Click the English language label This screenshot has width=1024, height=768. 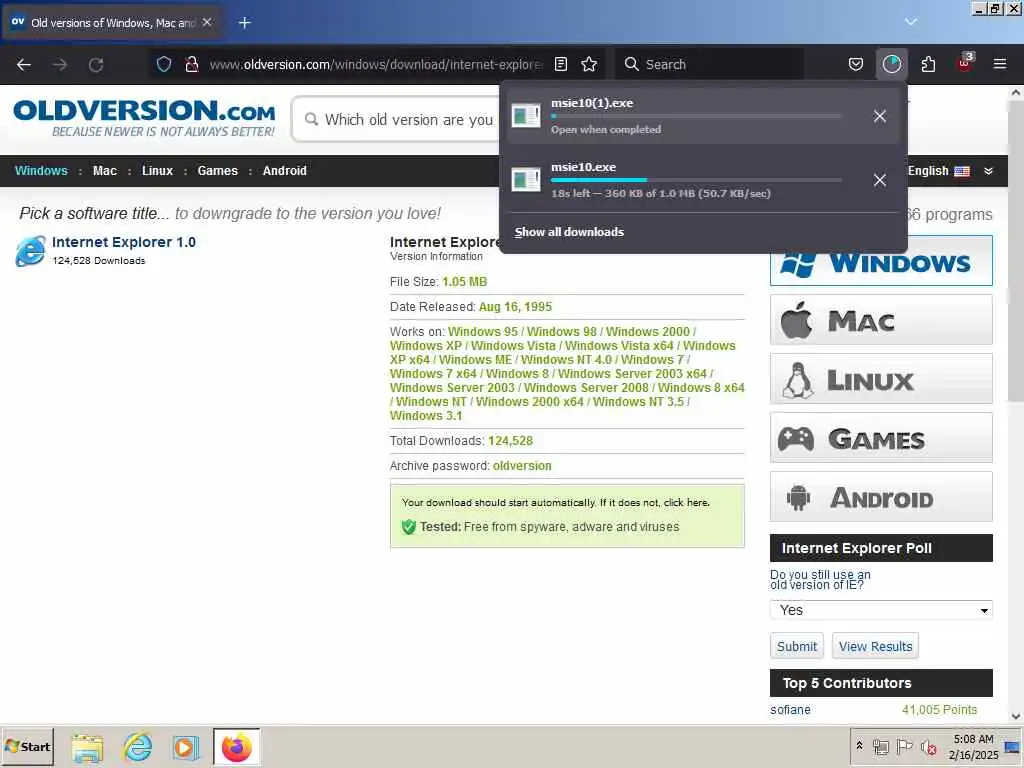coord(928,171)
